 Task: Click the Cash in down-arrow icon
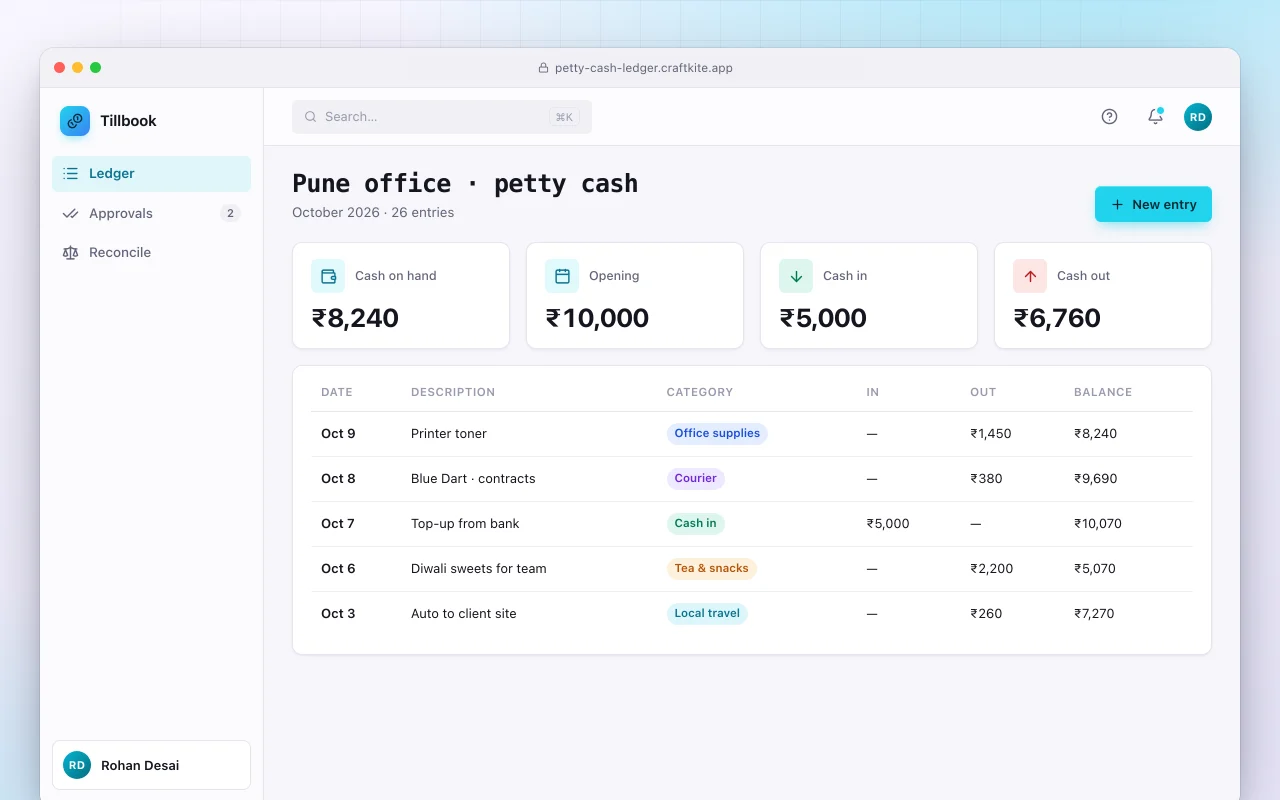796,276
